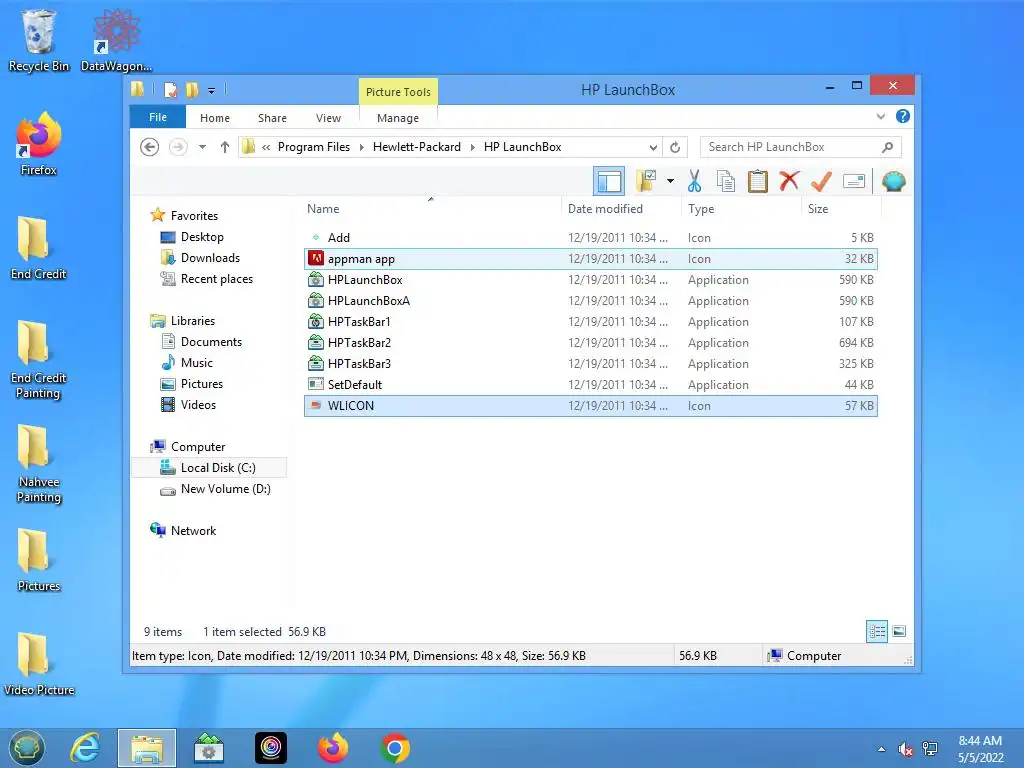Select the HPLaunchBoxA application file

(x=590, y=300)
